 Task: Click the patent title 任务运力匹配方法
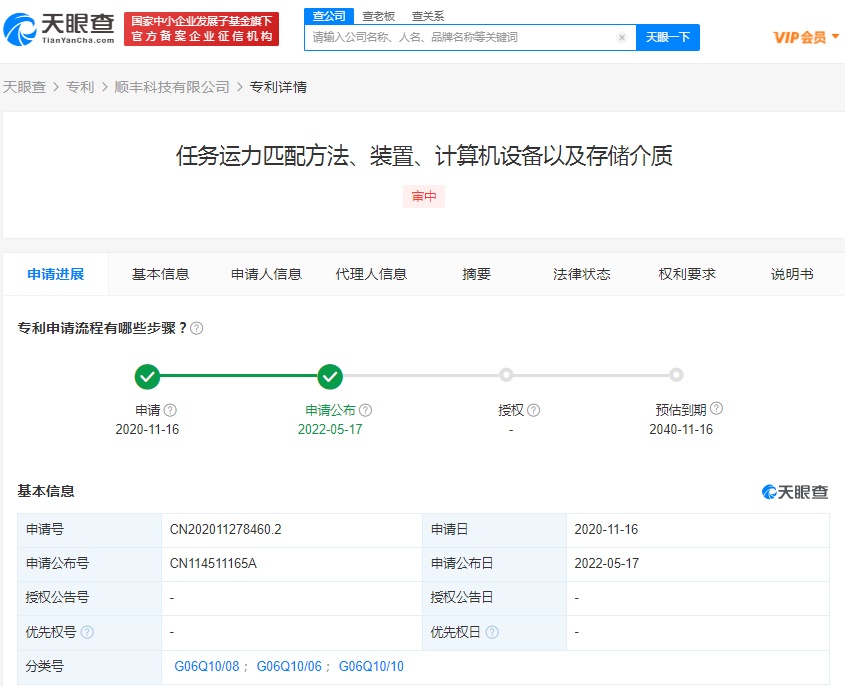[424, 156]
